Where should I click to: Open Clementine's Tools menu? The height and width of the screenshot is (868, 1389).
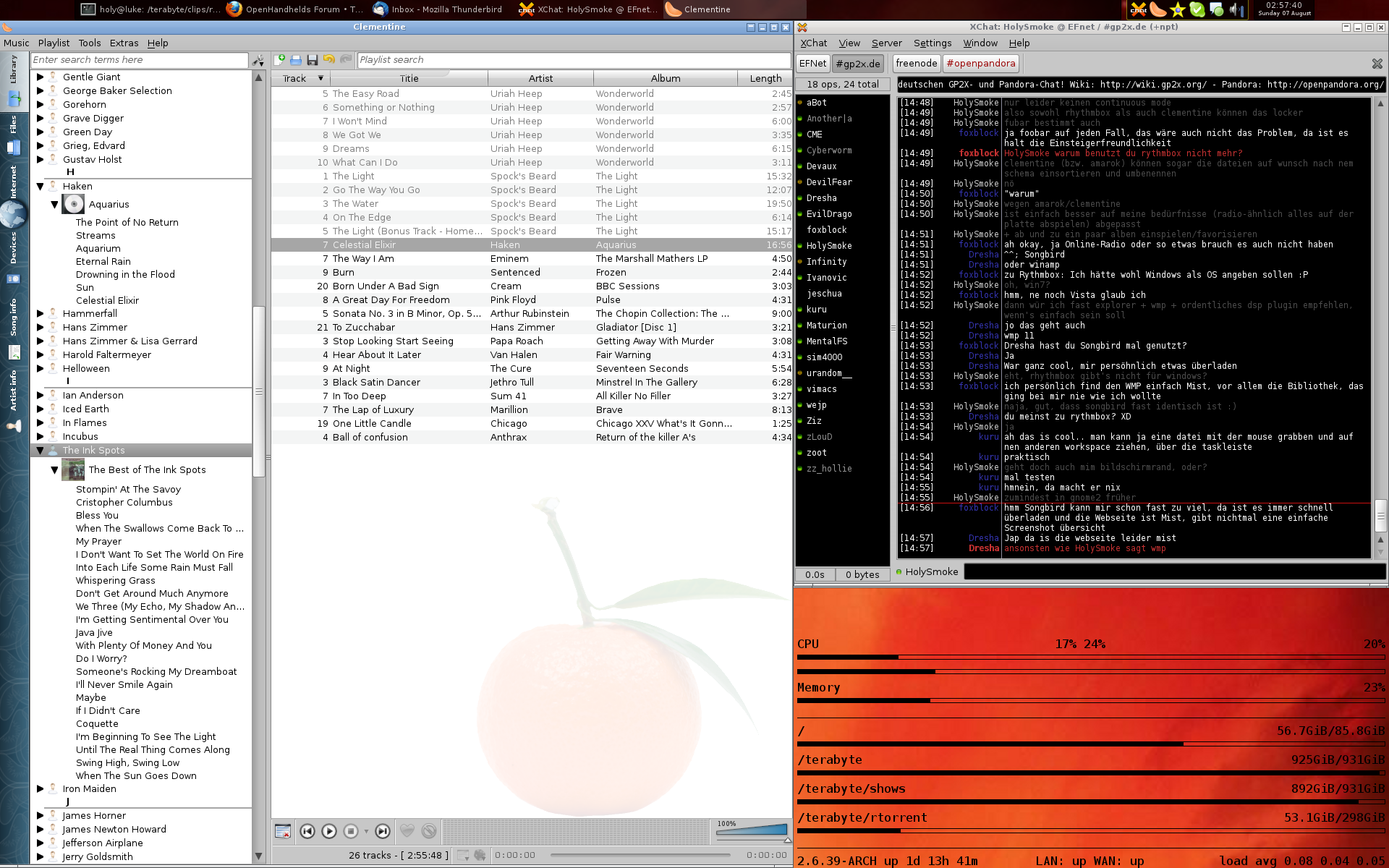point(90,43)
